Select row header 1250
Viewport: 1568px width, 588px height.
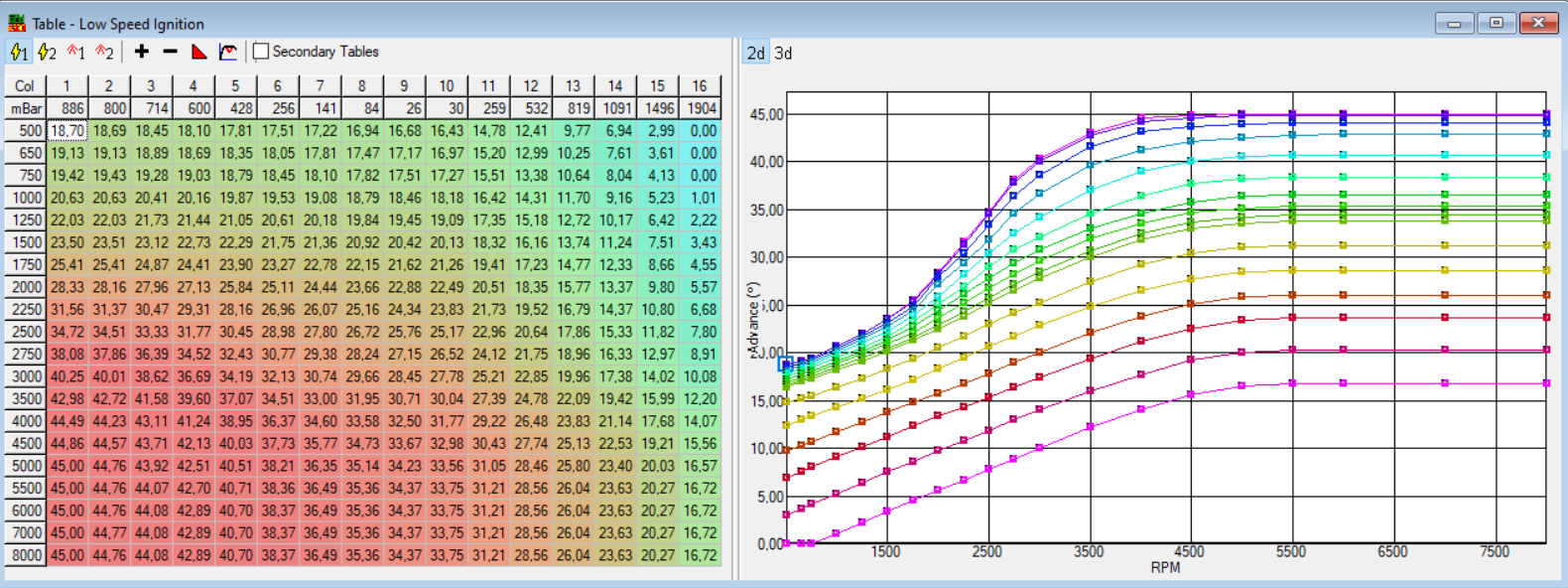tap(25, 220)
